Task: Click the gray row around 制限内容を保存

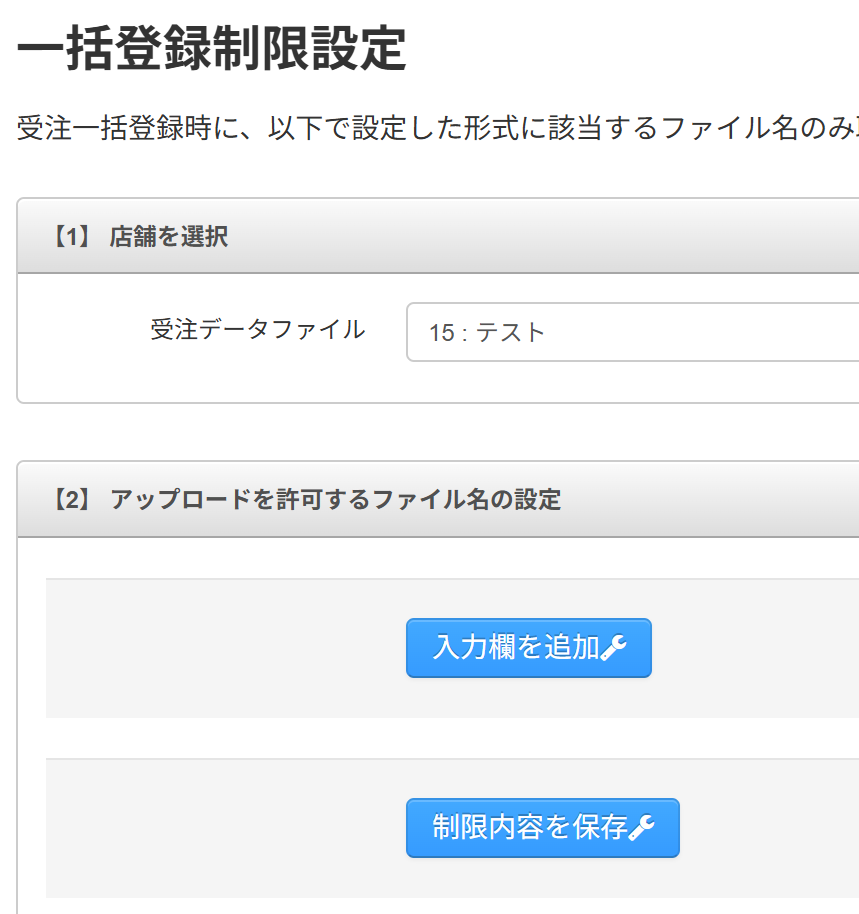Action: click(220, 828)
